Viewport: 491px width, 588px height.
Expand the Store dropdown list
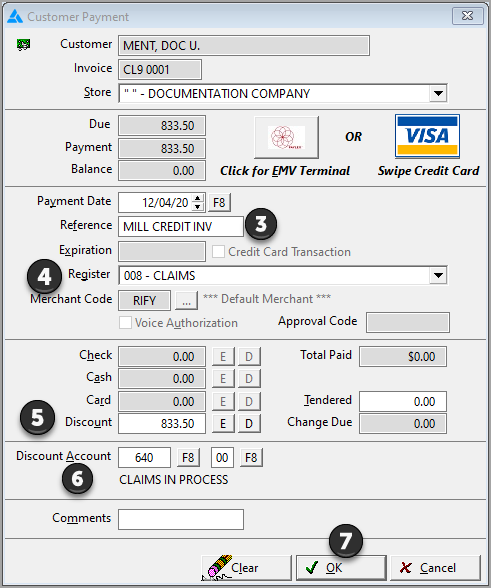click(x=438, y=93)
